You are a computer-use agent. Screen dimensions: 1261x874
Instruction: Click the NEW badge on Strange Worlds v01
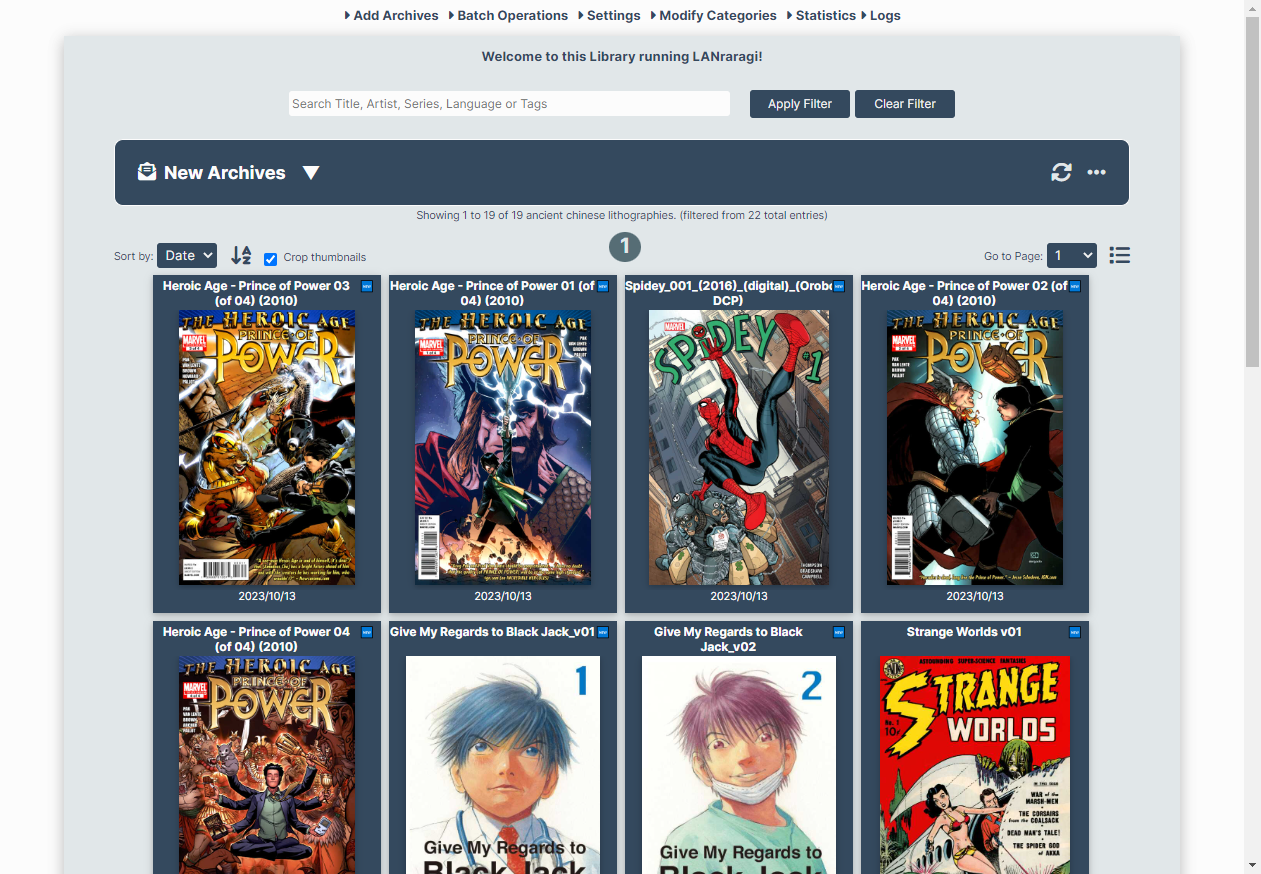pyautogui.click(x=1074, y=632)
